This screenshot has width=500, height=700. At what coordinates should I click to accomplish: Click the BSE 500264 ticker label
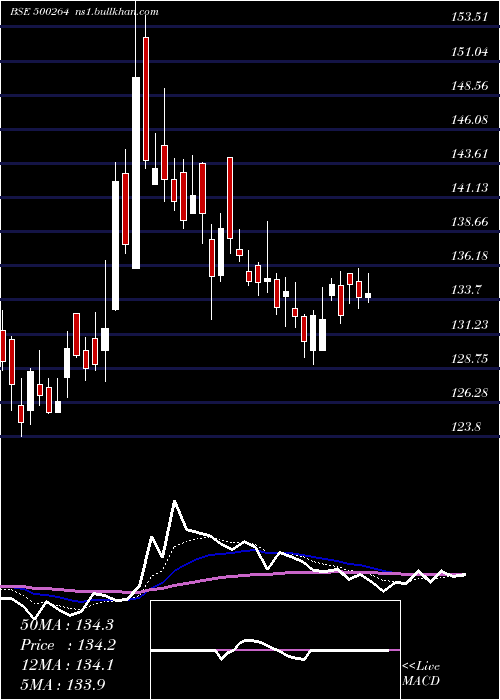click(39, 12)
